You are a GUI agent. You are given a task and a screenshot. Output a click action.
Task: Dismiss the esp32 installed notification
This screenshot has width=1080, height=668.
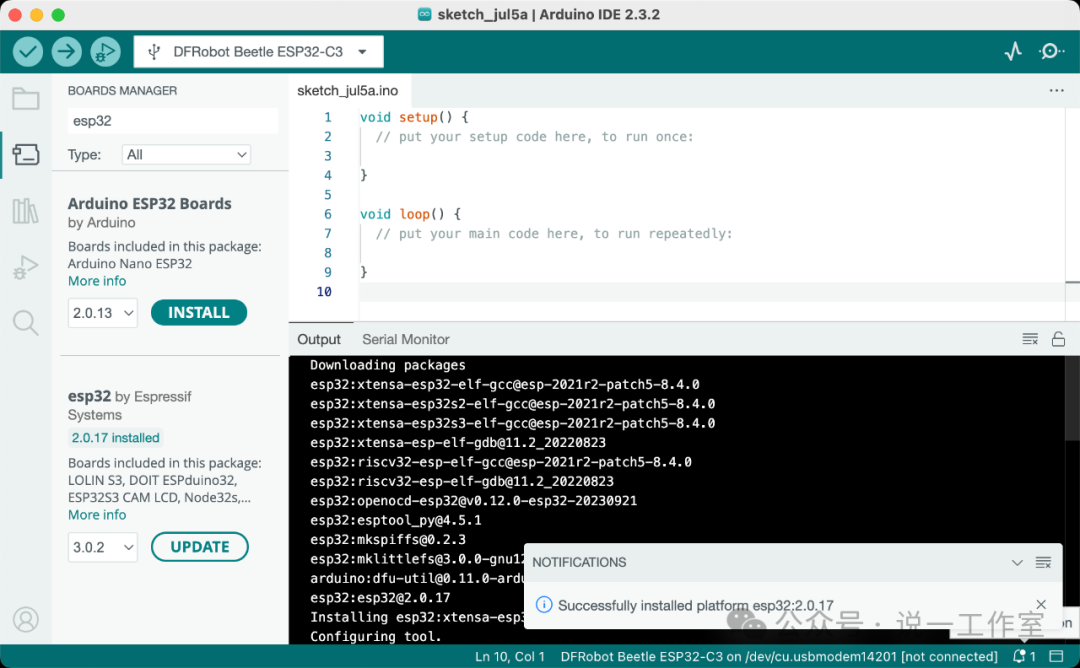pyautogui.click(x=1041, y=605)
